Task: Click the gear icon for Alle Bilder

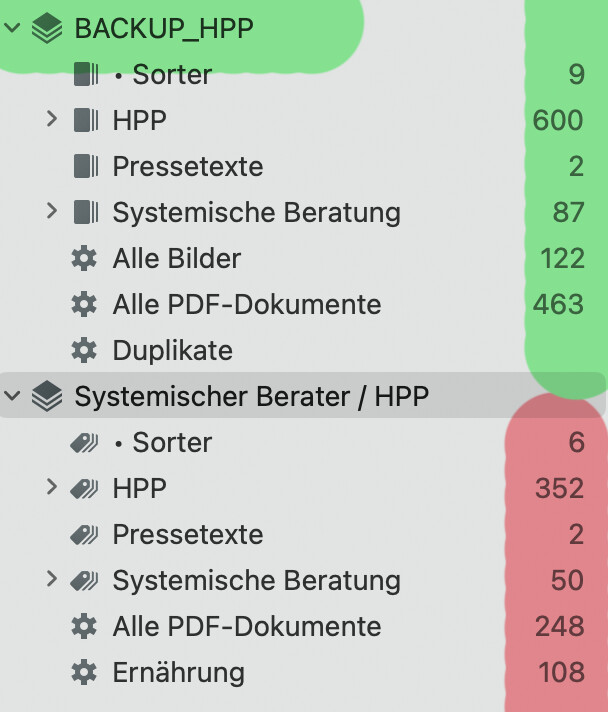Action: point(85,259)
